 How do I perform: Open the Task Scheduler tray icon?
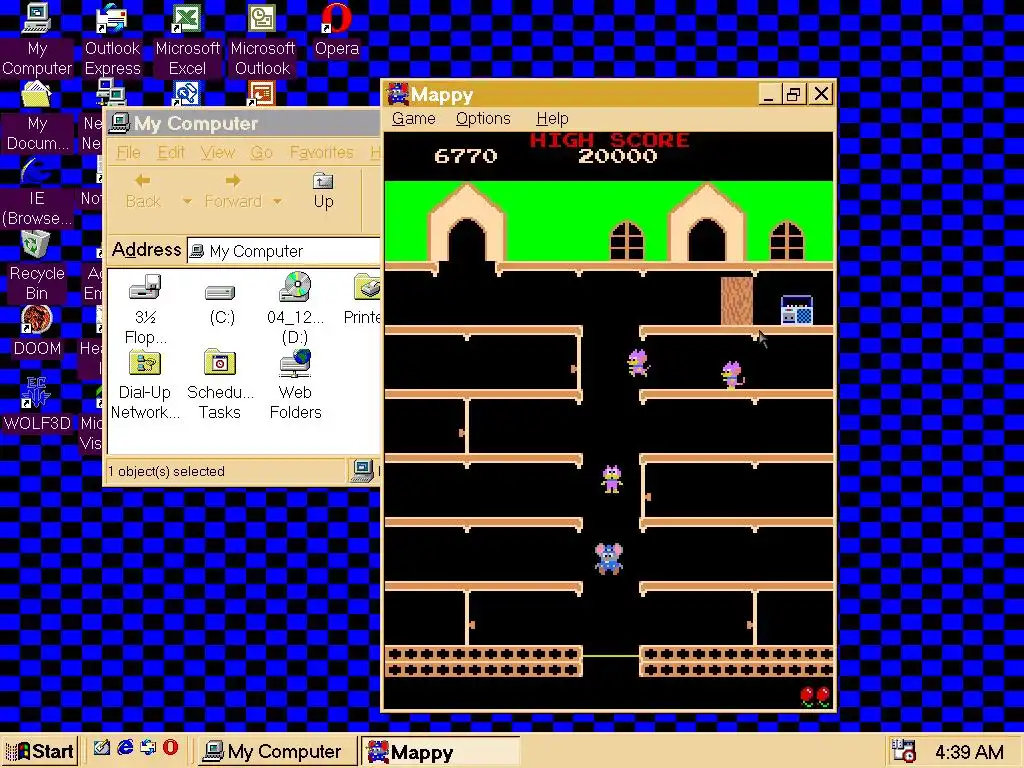pos(903,751)
